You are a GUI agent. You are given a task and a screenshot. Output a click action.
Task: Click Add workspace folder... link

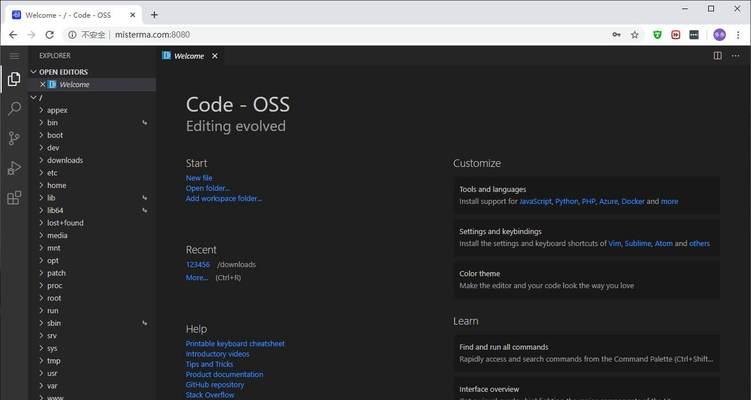coord(224,198)
